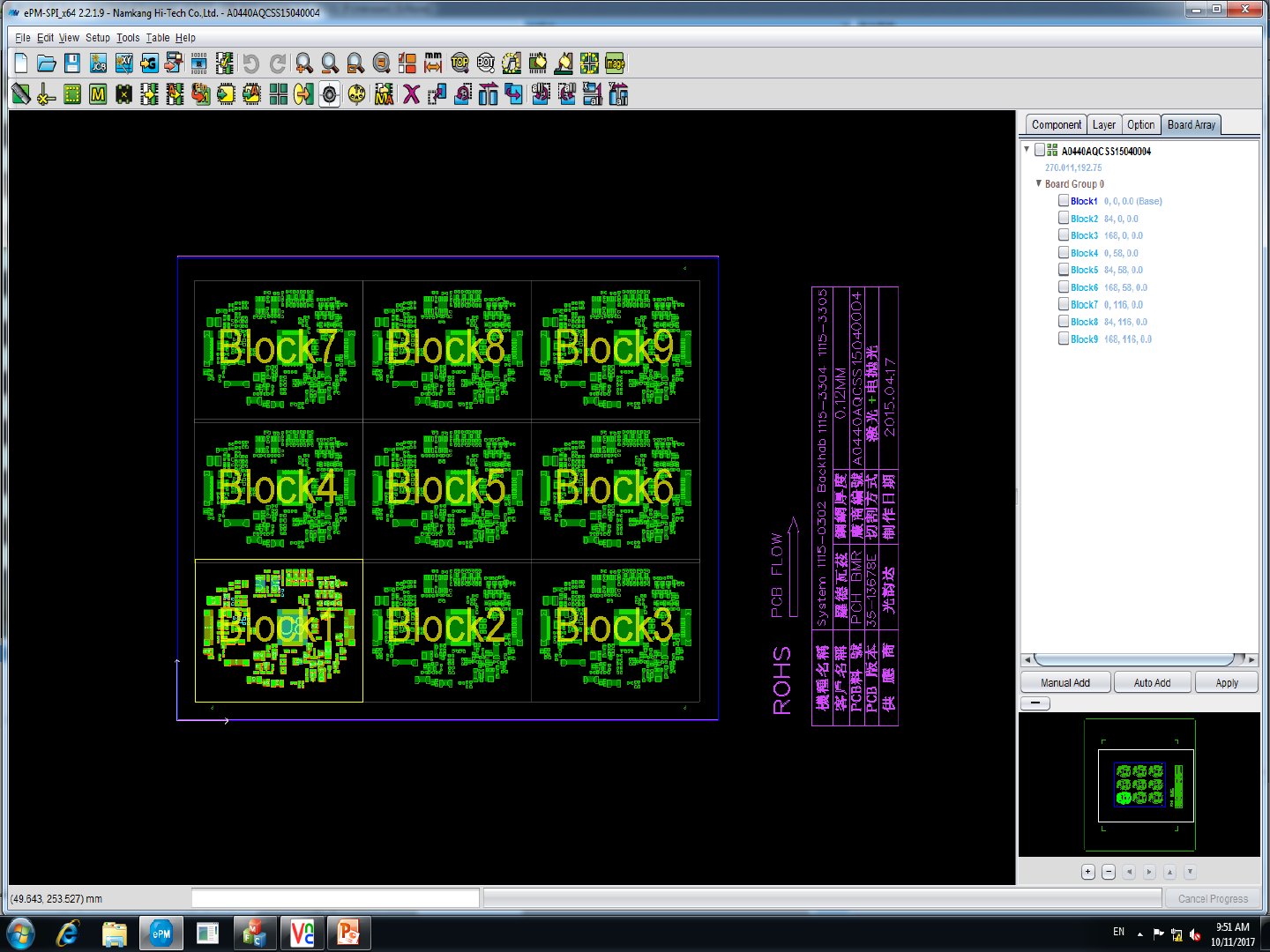This screenshot has width=1270, height=952.
Task: Tick the Block5 checkbox
Action: pyautogui.click(x=1064, y=270)
